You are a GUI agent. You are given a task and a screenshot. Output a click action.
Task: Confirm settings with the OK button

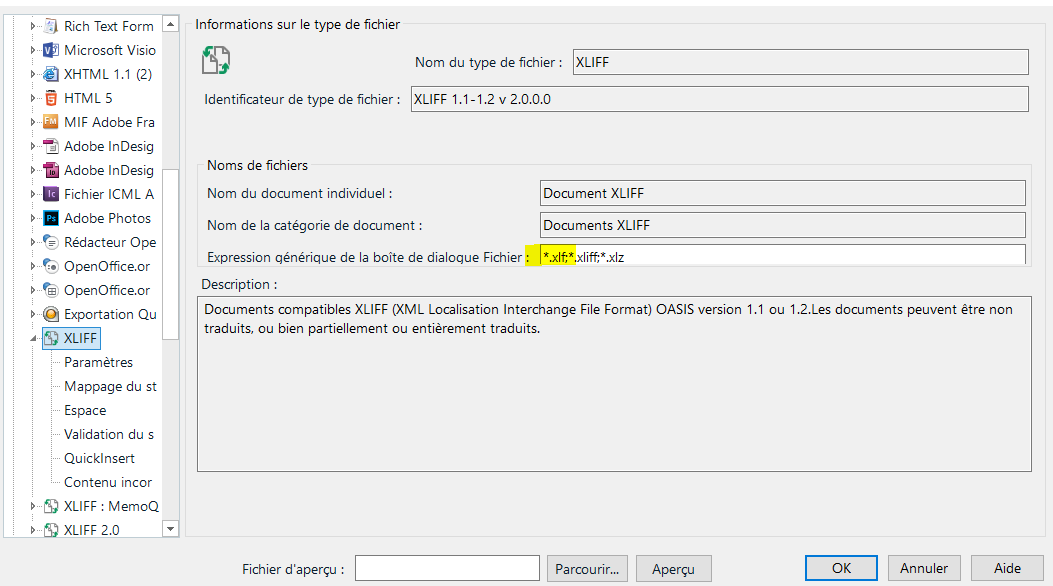click(840, 567)
